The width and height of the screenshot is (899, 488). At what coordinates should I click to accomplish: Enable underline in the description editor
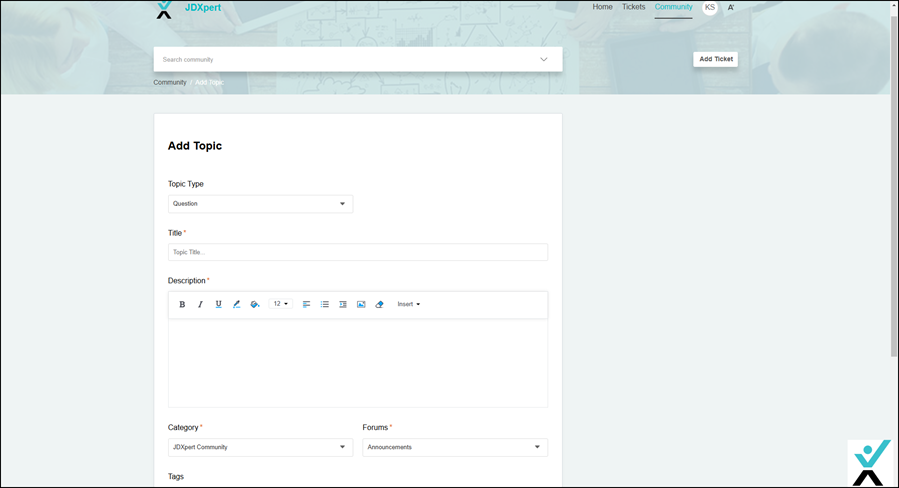tap(218, 304)
